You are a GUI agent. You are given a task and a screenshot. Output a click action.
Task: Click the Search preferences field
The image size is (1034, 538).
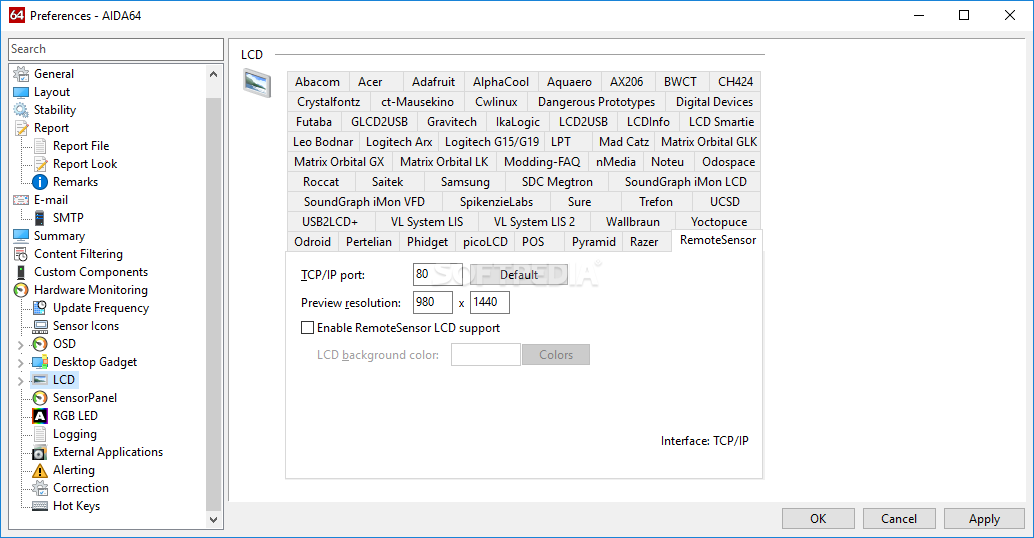(116, 49)
